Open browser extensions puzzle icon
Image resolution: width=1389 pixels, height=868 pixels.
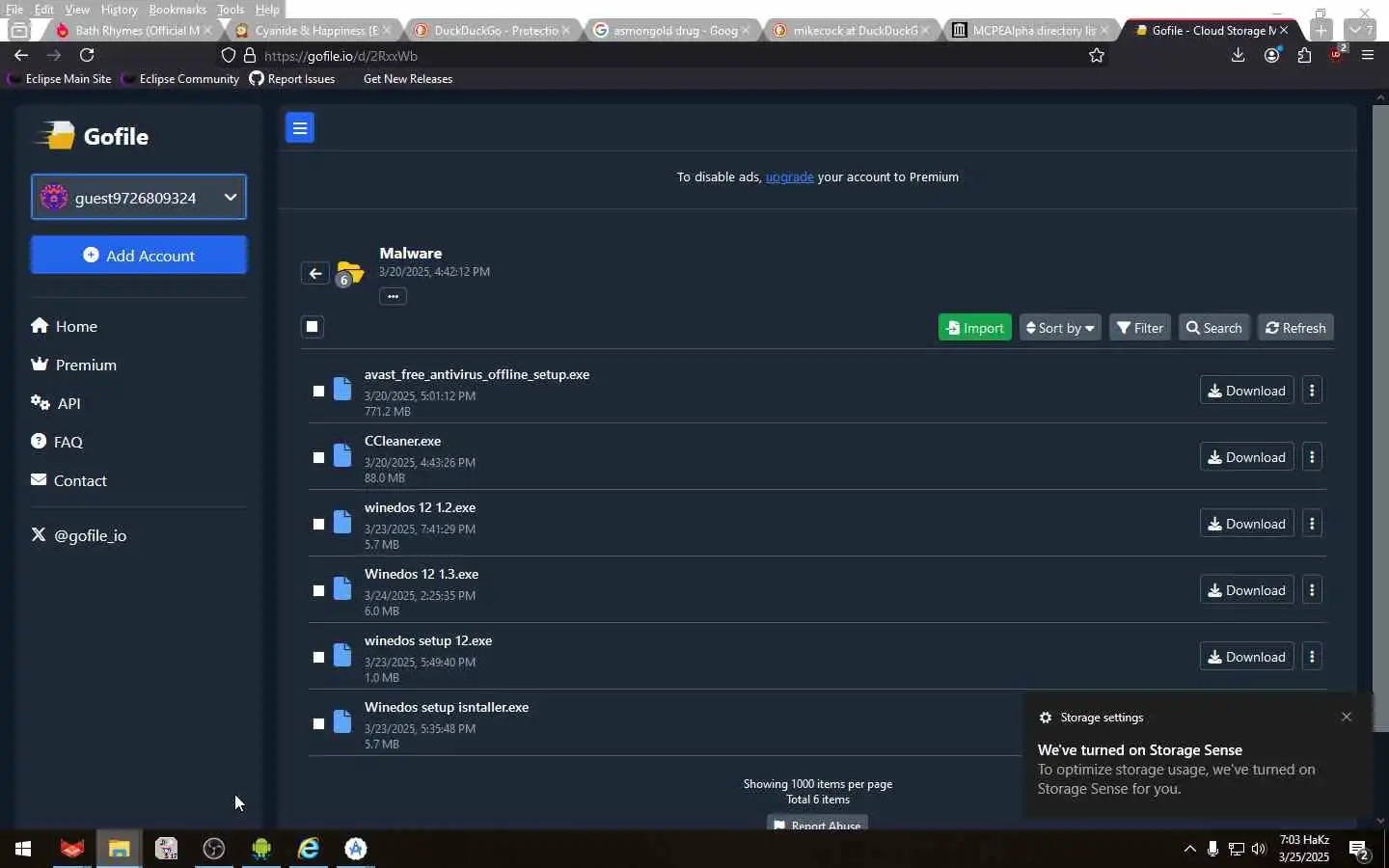click(x=1305, y=56)
